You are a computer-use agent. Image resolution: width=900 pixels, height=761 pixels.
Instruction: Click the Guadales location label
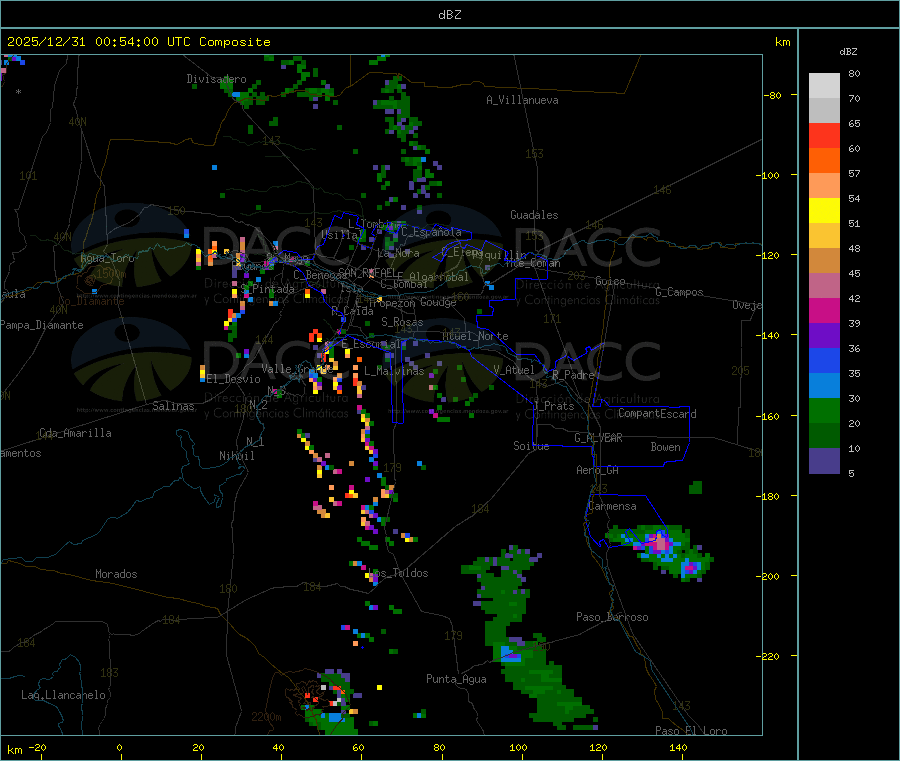pyautogui.click(x=534, y=215)
